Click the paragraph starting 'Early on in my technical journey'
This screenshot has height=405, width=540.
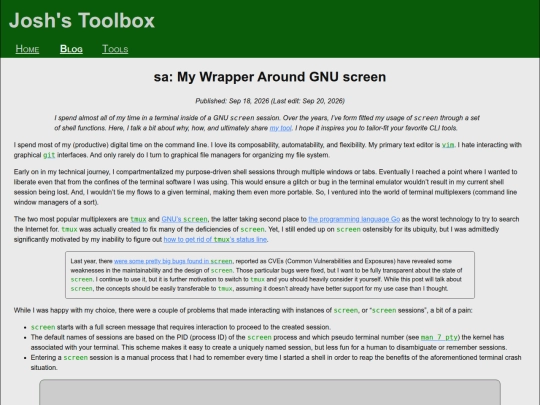pyautogui.click(x=266, y=187)
